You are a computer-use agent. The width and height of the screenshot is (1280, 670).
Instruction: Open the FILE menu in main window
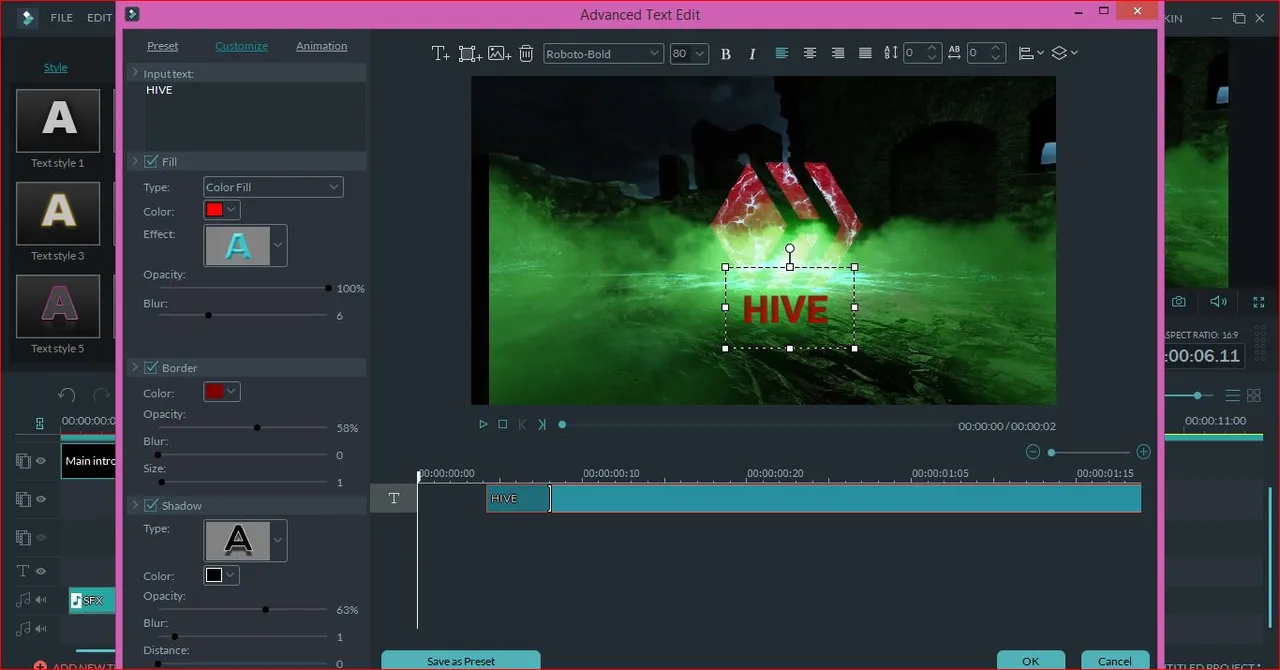tap(62, 18)
